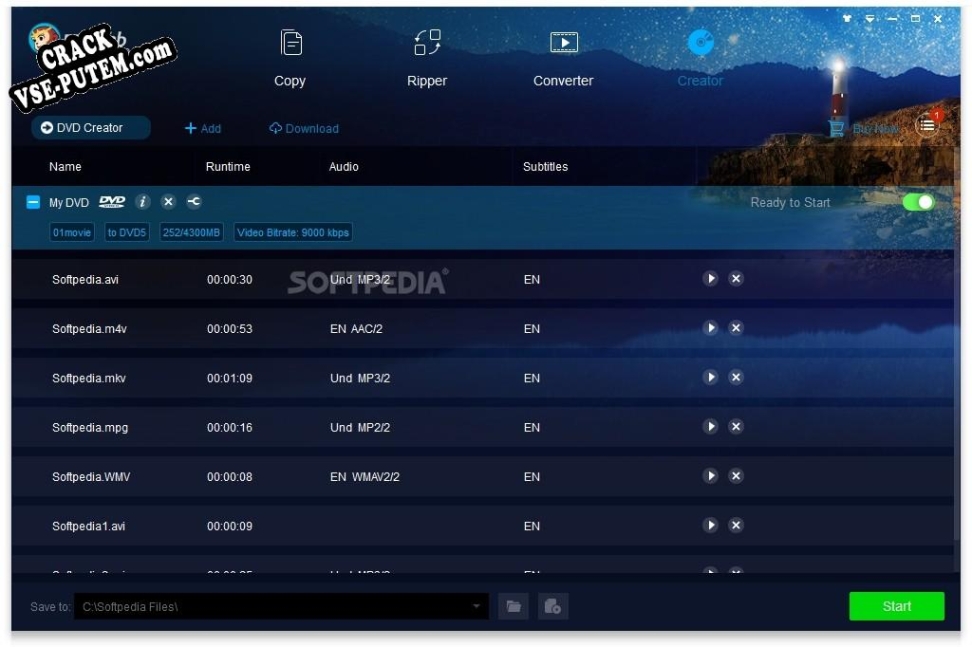This screenshot has height=647, width=972.
Task: Click the 01movie menu tag
Action: pyautogui.click(x=72, y=232)
